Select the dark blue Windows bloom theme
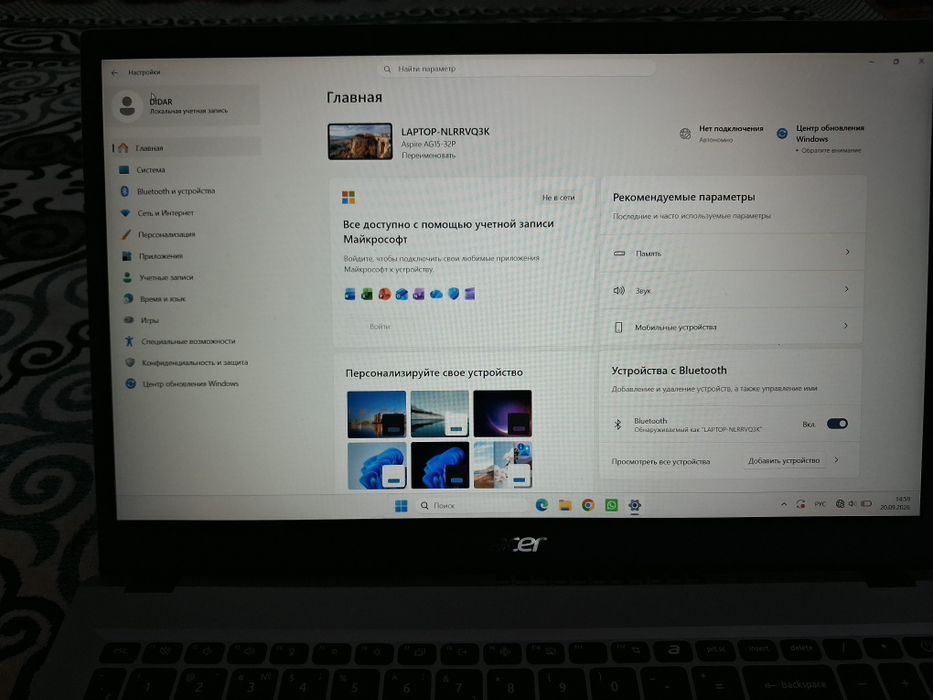The width and height of the screenshot is (933, 700). 440,465
